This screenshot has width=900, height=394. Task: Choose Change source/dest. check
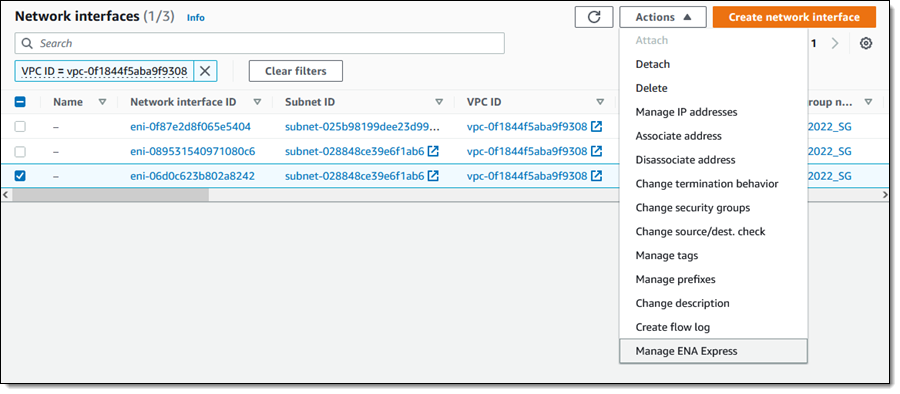coord(713,232)
